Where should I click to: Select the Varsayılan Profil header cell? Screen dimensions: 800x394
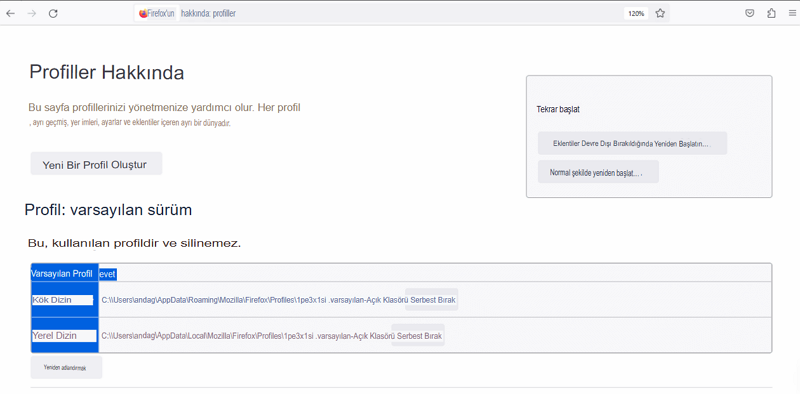click(65, 274)
